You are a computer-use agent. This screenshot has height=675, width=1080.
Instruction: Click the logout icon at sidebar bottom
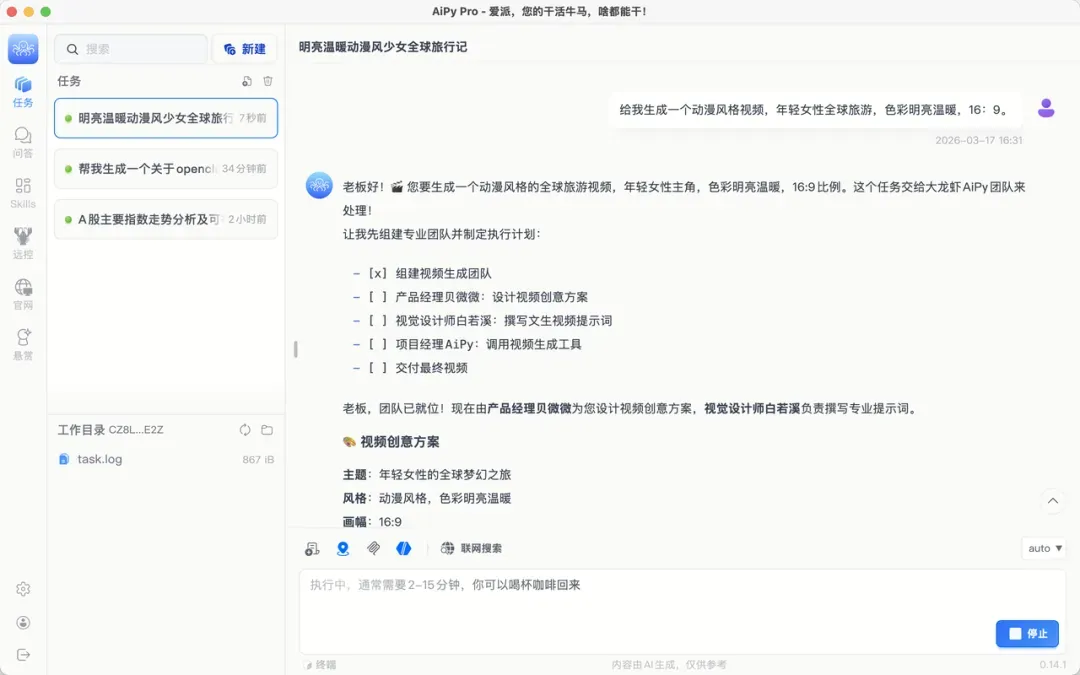coord(23,655)
